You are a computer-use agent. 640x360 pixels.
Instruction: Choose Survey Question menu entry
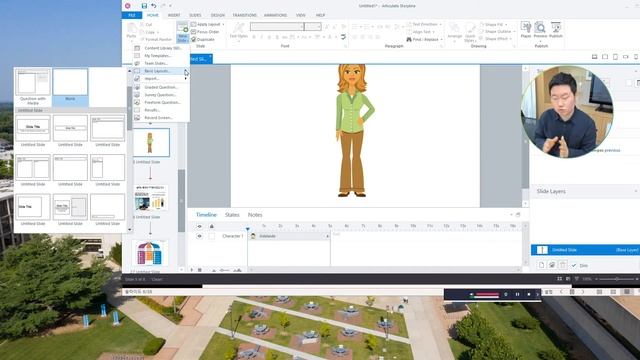161,95
